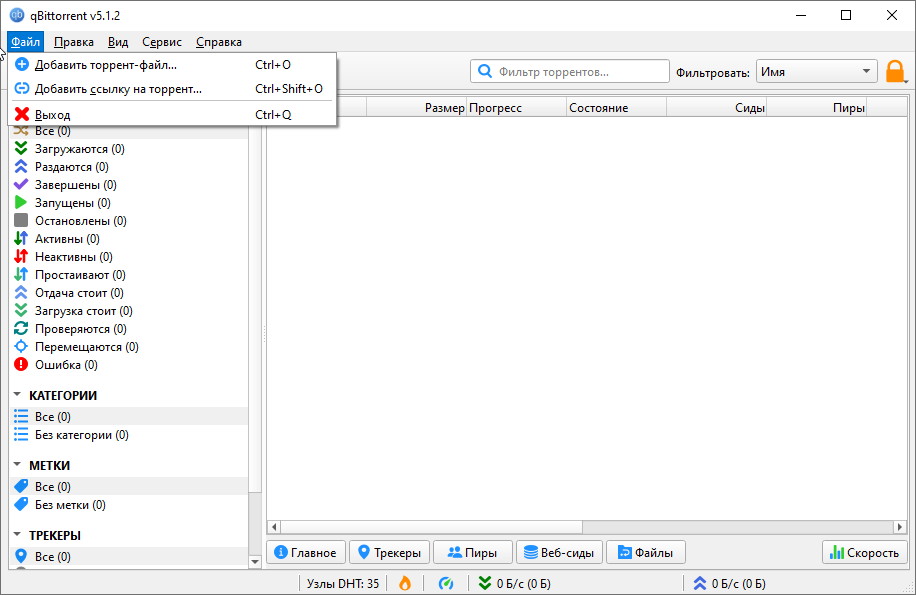This screenshot has width=916, height=595.
Task: Click list icon beside Без категории
Action: click(x=21, y=434)
